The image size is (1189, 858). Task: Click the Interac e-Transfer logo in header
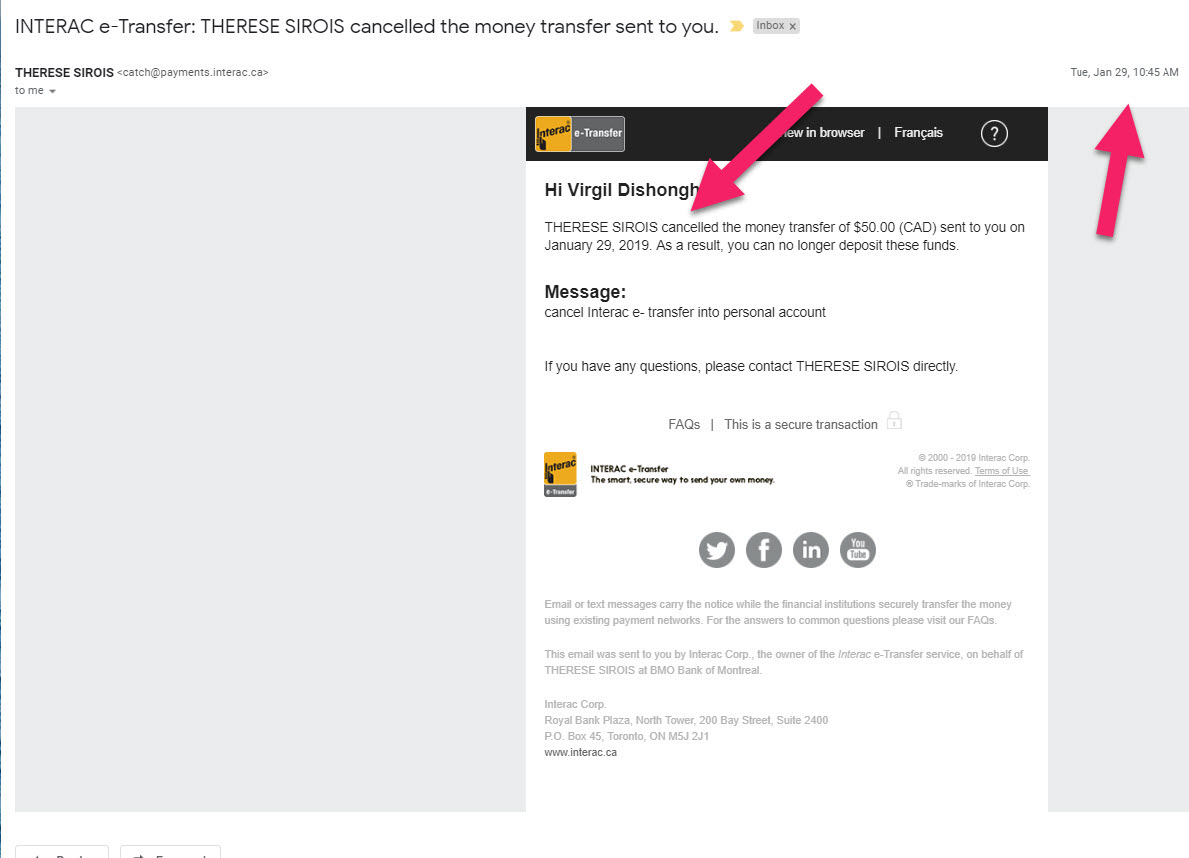580,134
